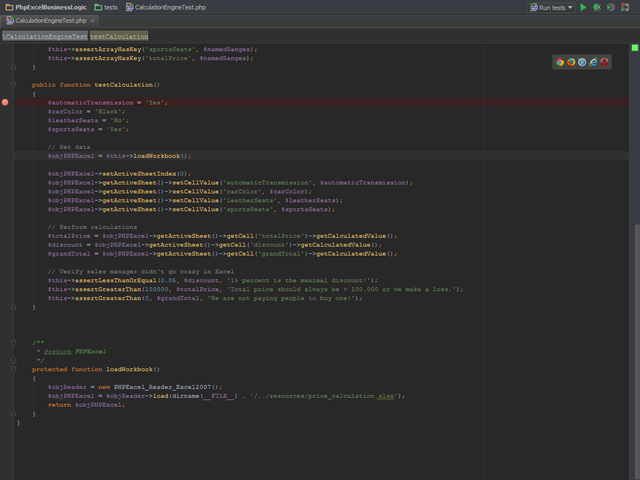Click '/../resources/price_calculation.xlsx' string
Image resolution: width=640 pixels, height=480 pixels.
[326, 396]
